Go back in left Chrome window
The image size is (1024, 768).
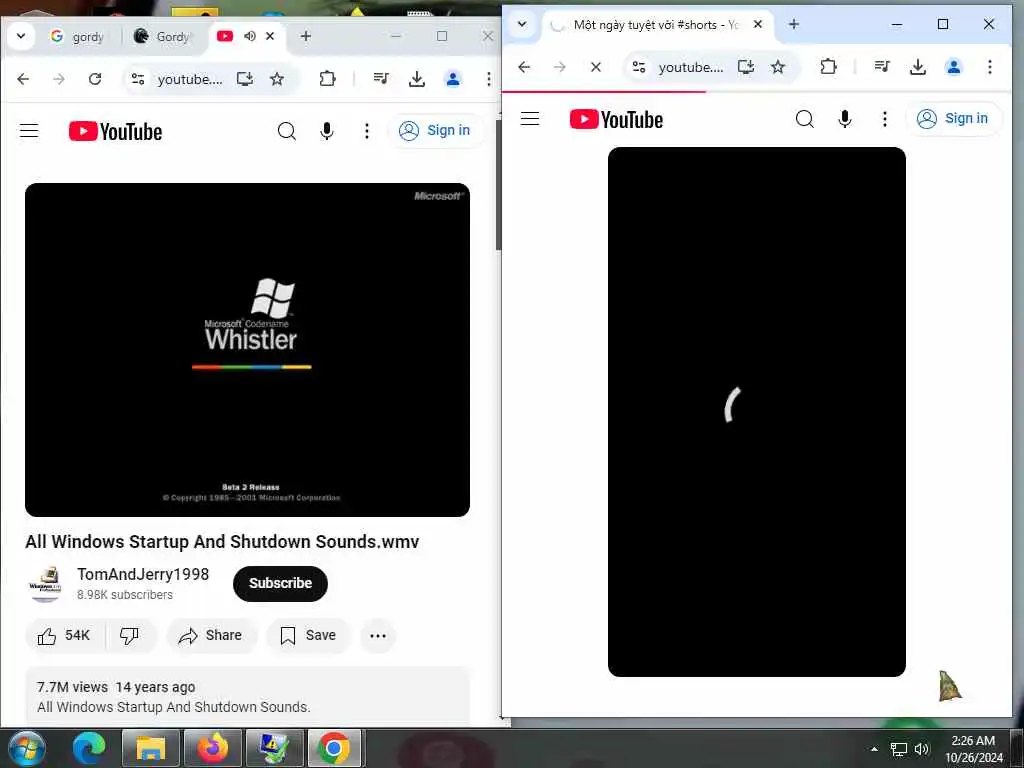point(24,79)
